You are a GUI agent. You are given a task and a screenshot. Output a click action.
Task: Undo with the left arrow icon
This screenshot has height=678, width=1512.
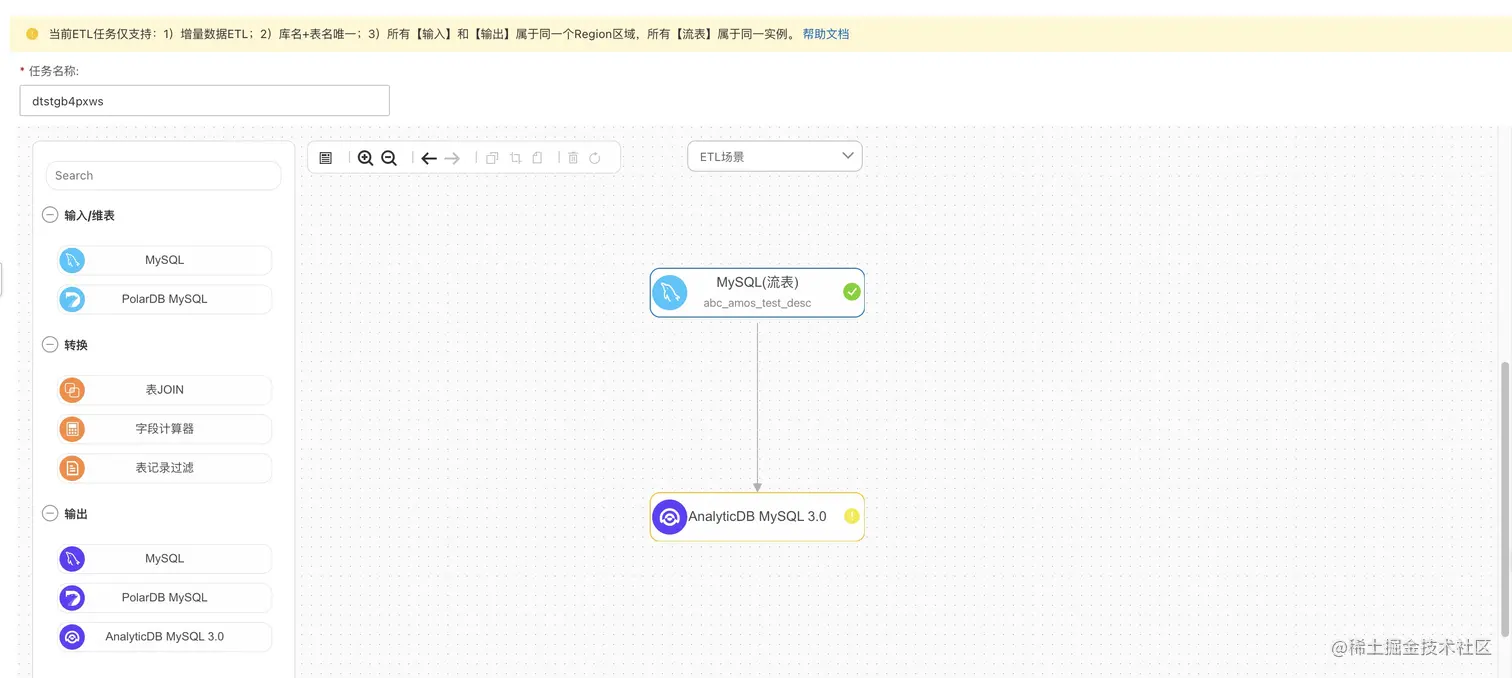(x=429, y=158)
